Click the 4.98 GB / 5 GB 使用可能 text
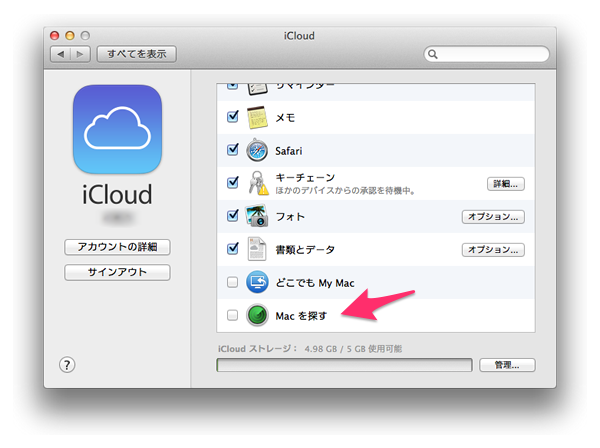The image size is (600, 448). (353, 349)
